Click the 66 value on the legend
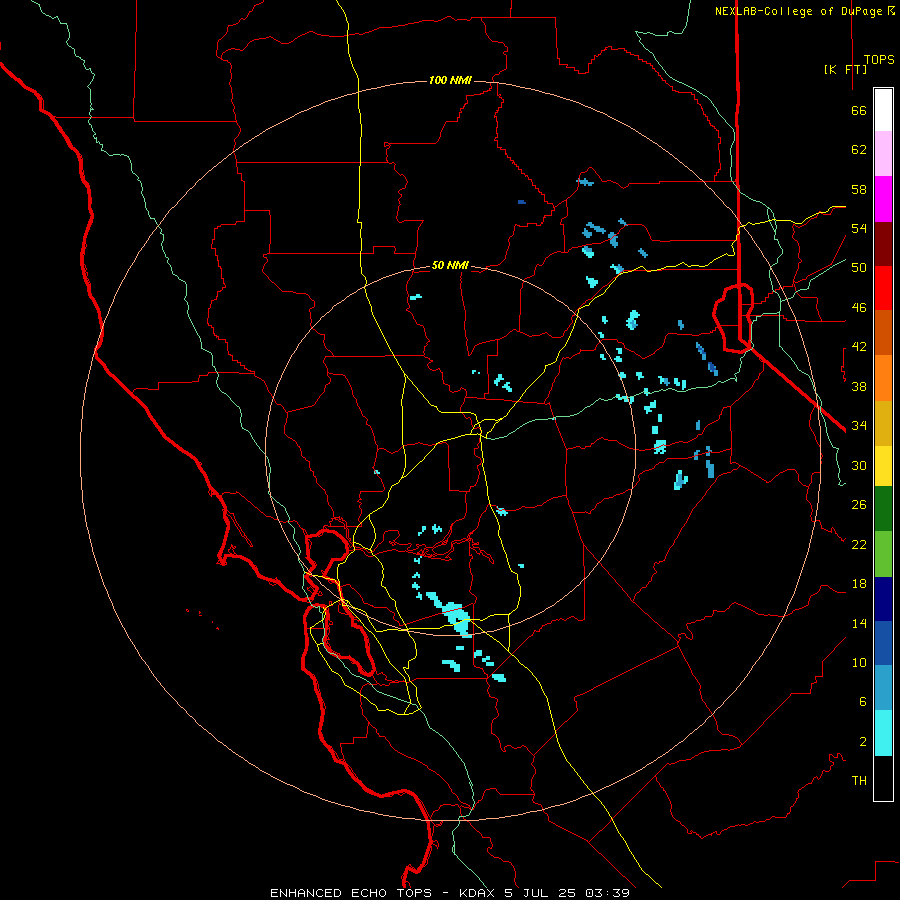Screen dimensions: 900x900 click(859, 111)
